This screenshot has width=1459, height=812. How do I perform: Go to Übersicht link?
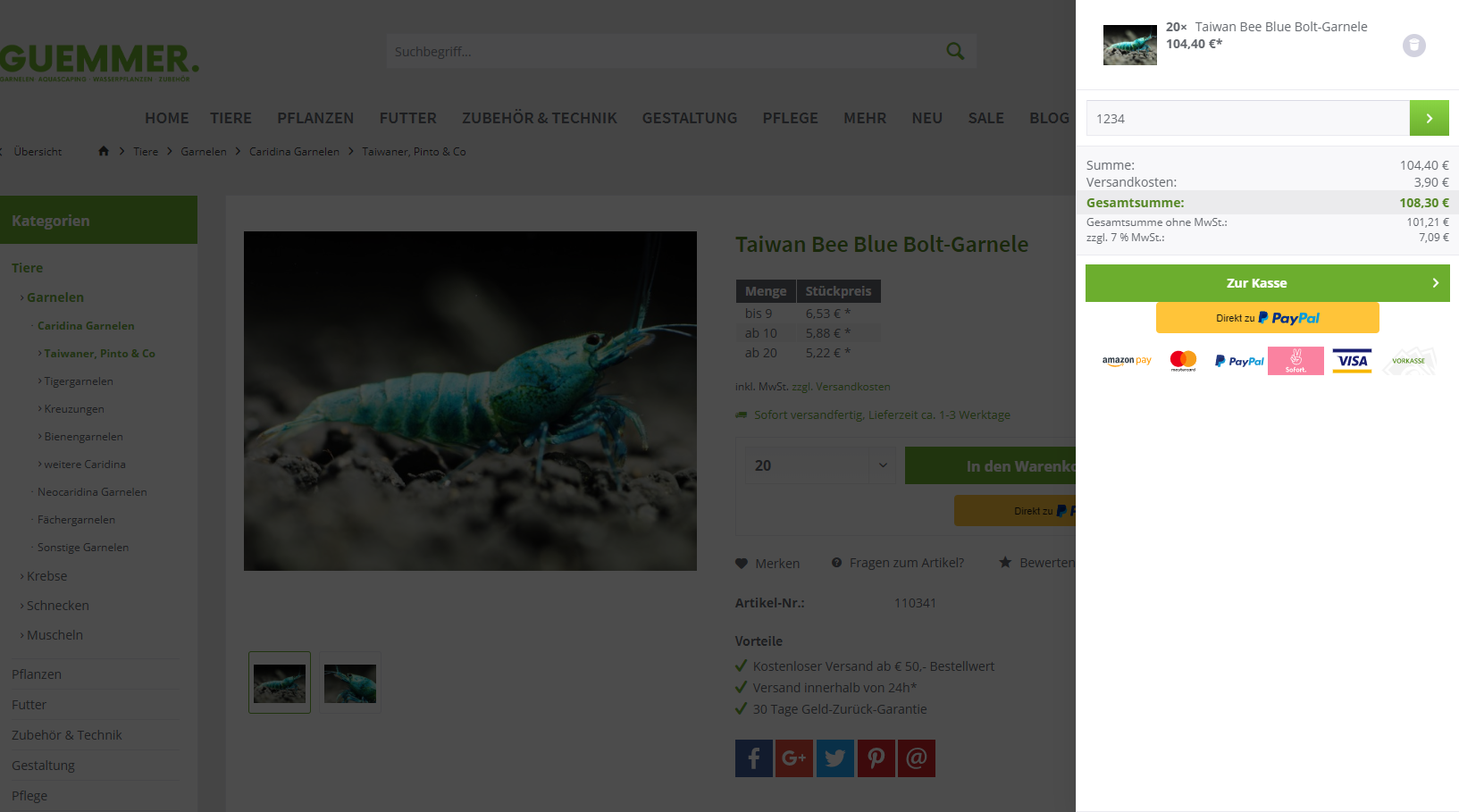[38, 152]
